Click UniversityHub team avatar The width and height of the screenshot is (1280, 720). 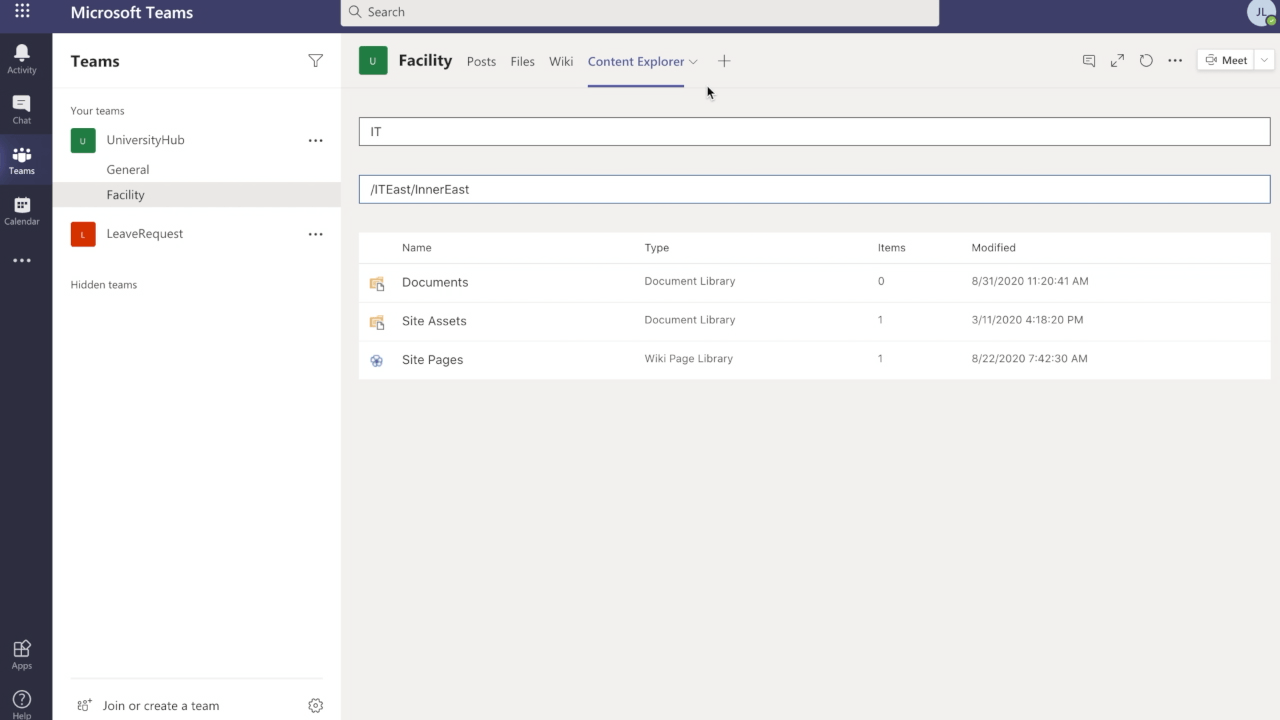[x=83, y=141]
